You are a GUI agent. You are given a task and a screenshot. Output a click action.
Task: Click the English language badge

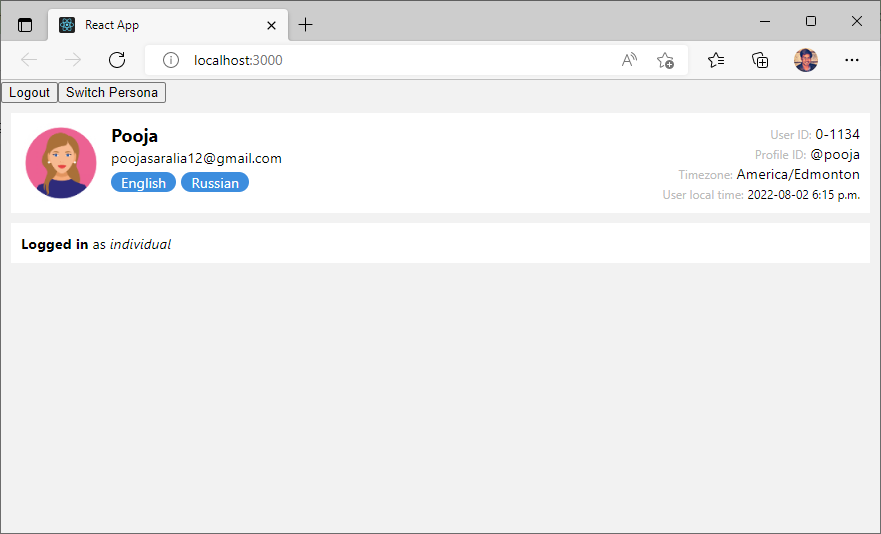coord(143,183)
